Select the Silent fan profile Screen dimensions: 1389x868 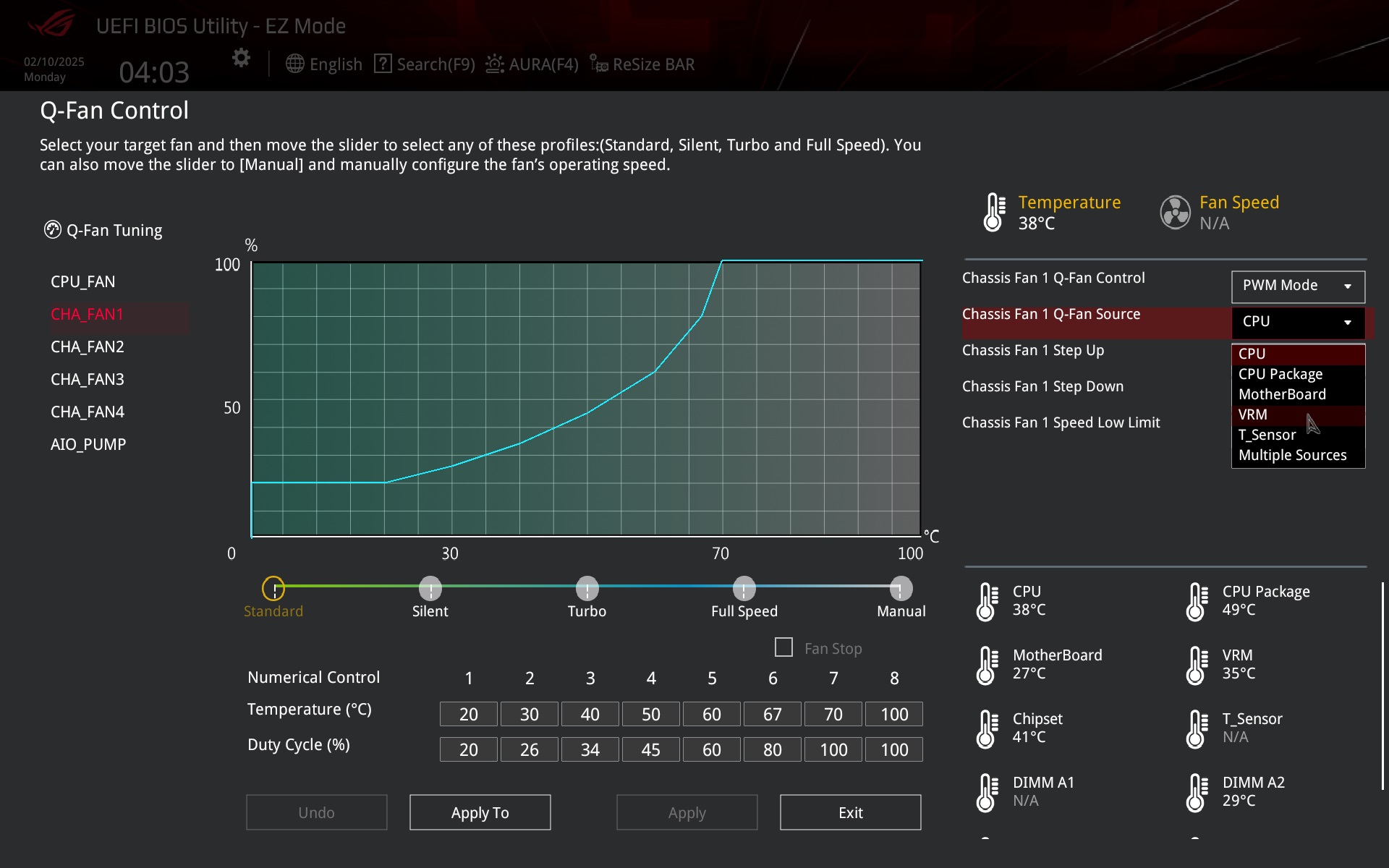coord(430,589)
